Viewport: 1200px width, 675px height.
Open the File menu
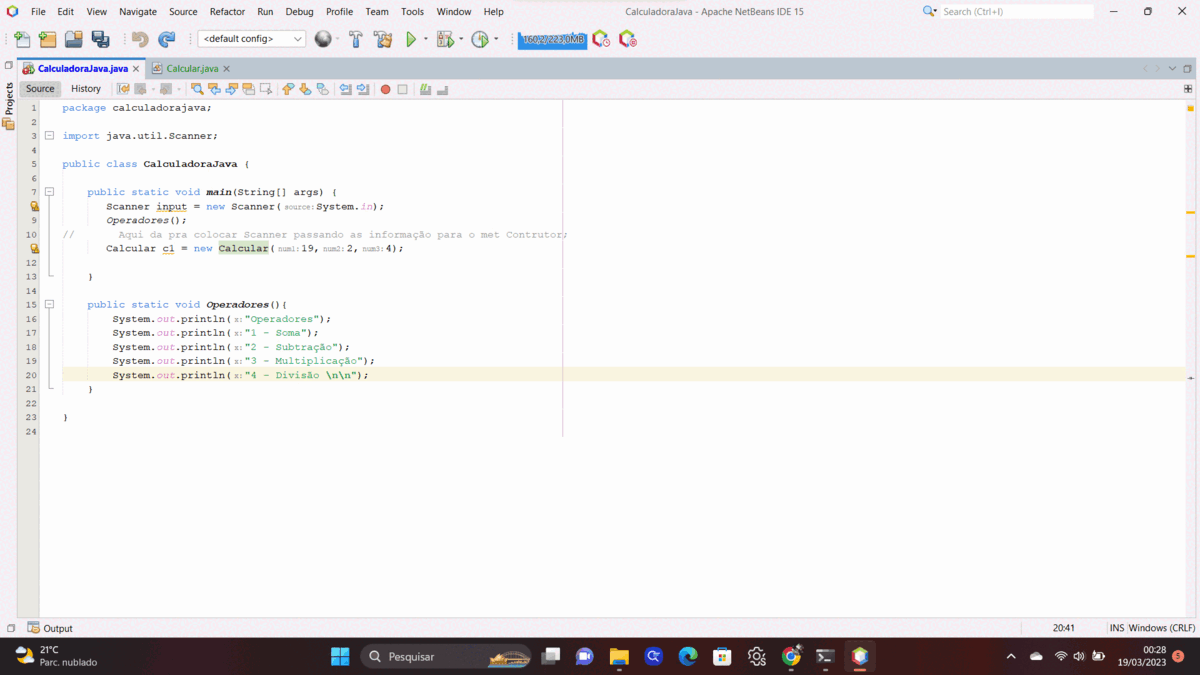(x=38, y=12)
